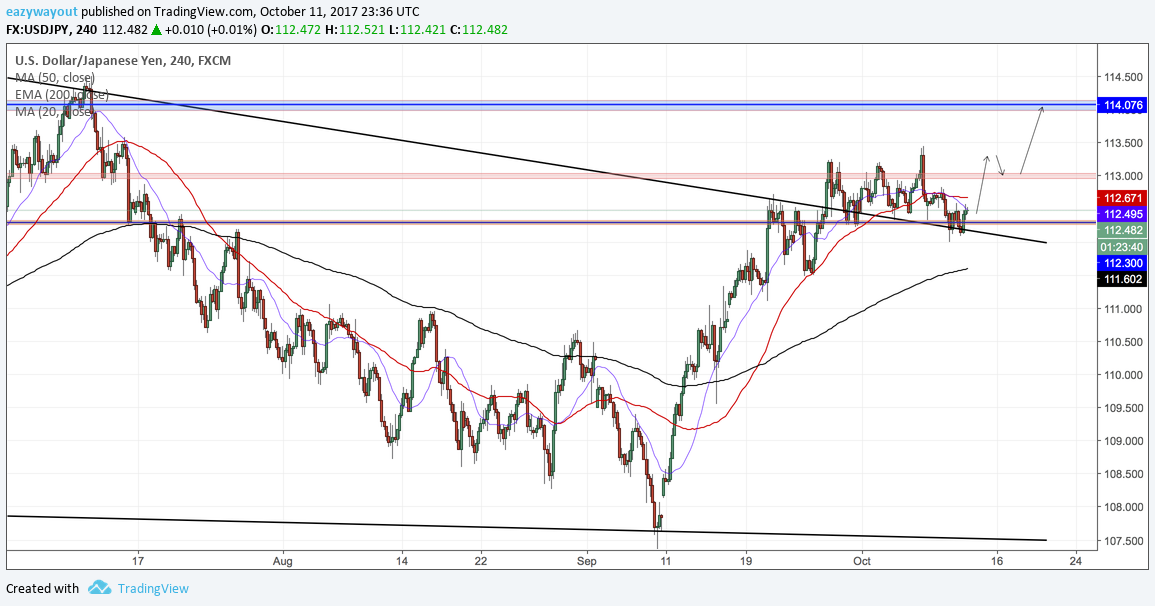Click the MA (20, close) indicator label
Viewport: 1155px width, 606px height.
pyautogui.click(x=55, y=112)
